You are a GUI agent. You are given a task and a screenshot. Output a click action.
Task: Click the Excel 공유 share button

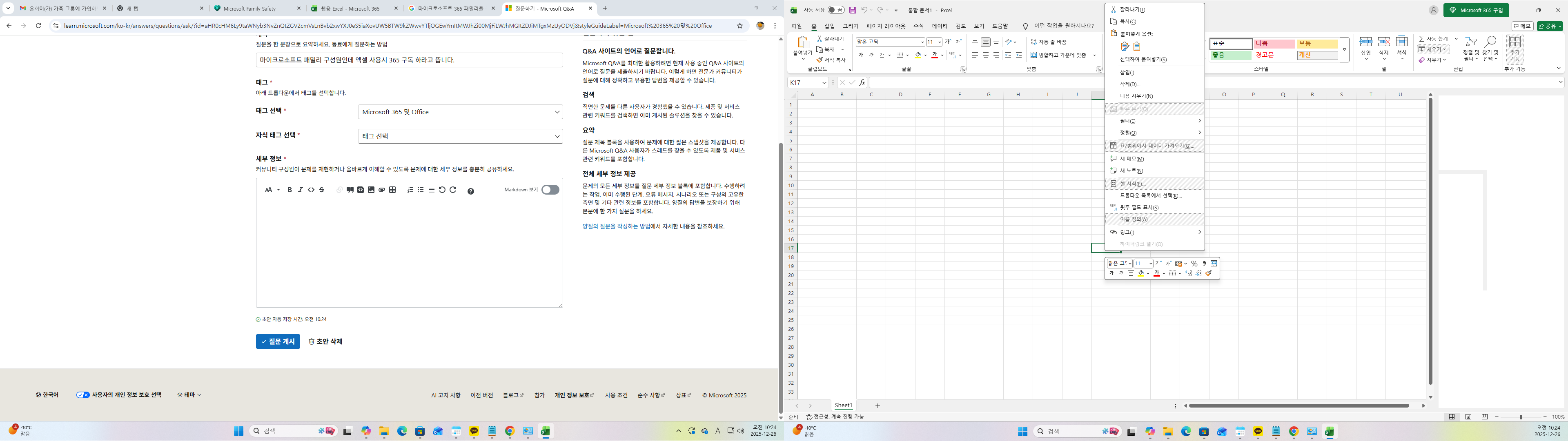[1549, 26]
